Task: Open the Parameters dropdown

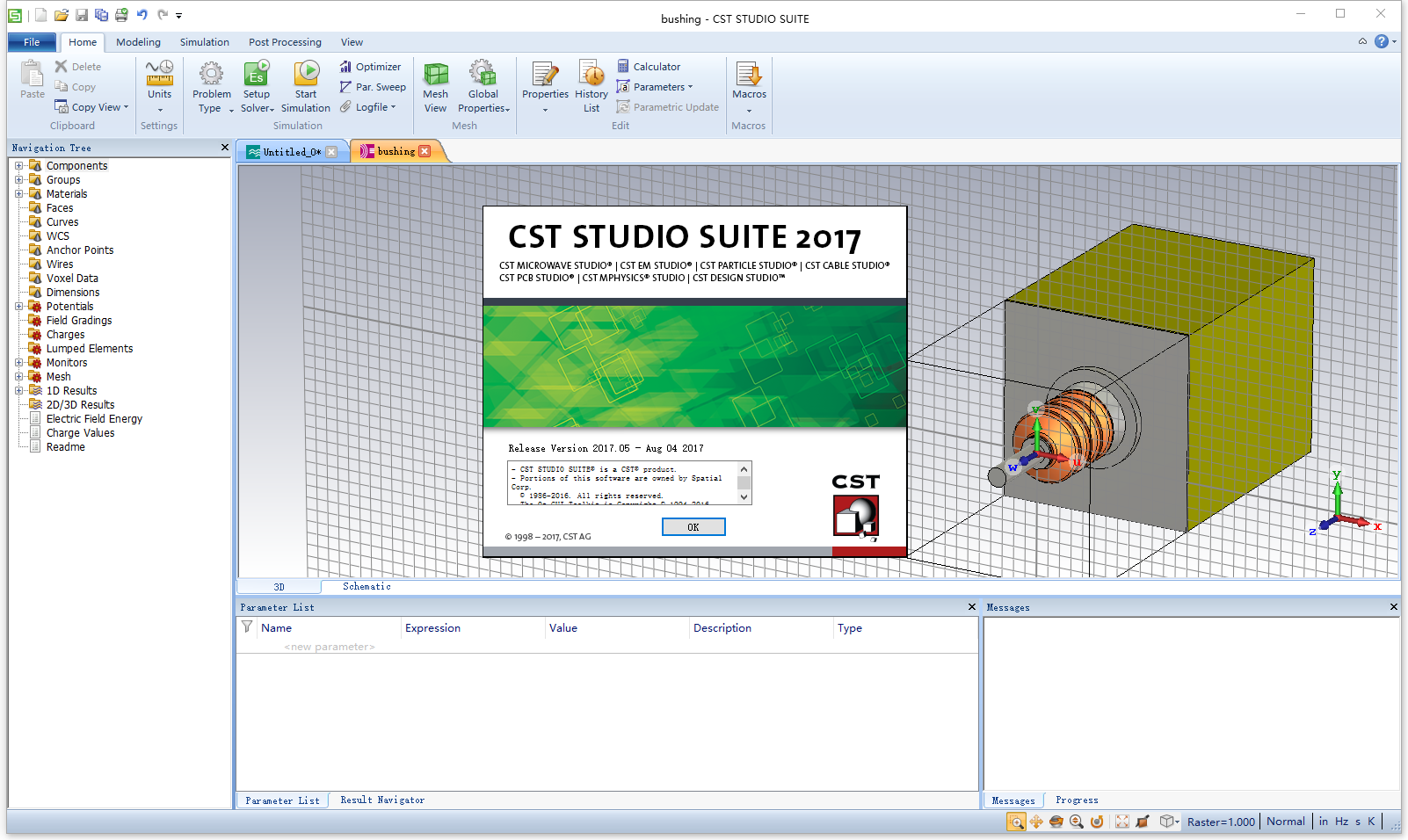Action: pyautogui.click(x=655, y=87)
